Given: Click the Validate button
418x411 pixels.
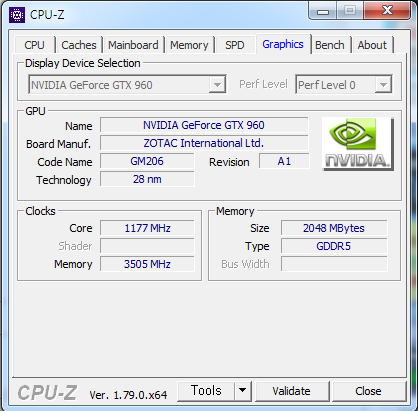Looking at the screenshot, I should pos(291,391).
